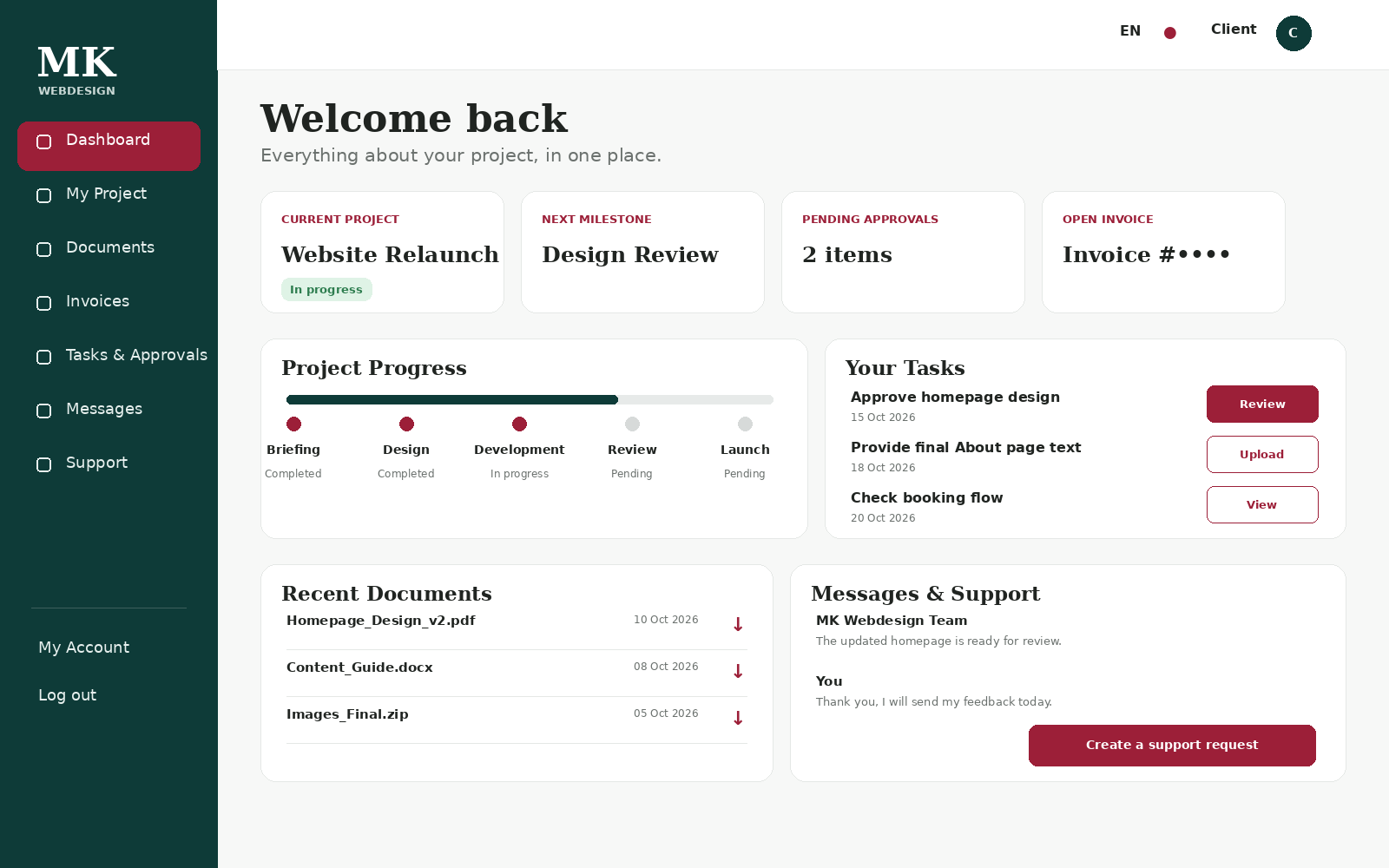The width and height of the screenshot is (1389, 868).
Task: Select the Briefing milestone dot
Action: coord(293,424)
